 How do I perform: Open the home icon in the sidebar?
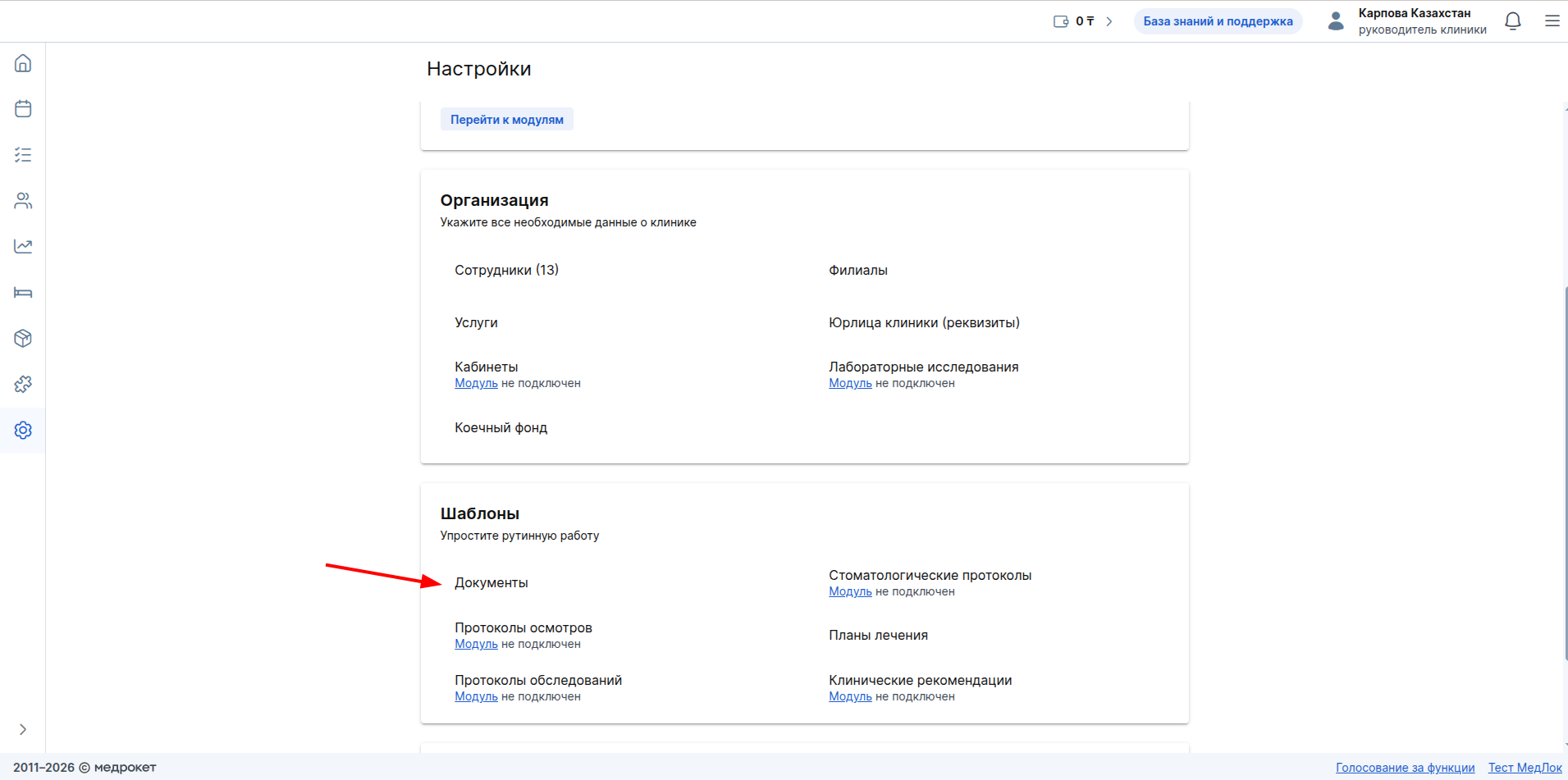pyautogui.click(x=23, y=63)
